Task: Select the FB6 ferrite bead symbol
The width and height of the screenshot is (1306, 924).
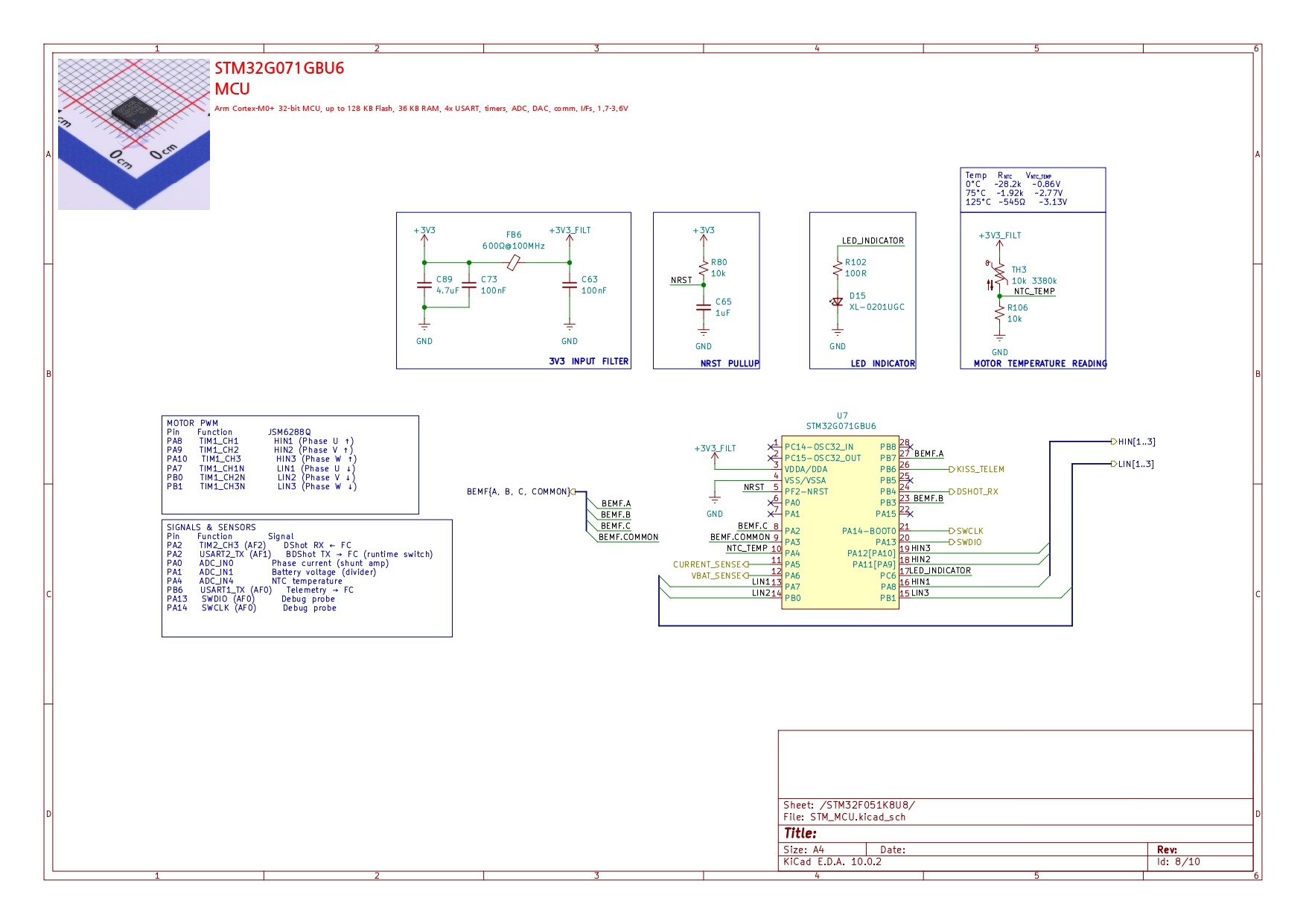Action: [x=513, y=262]
